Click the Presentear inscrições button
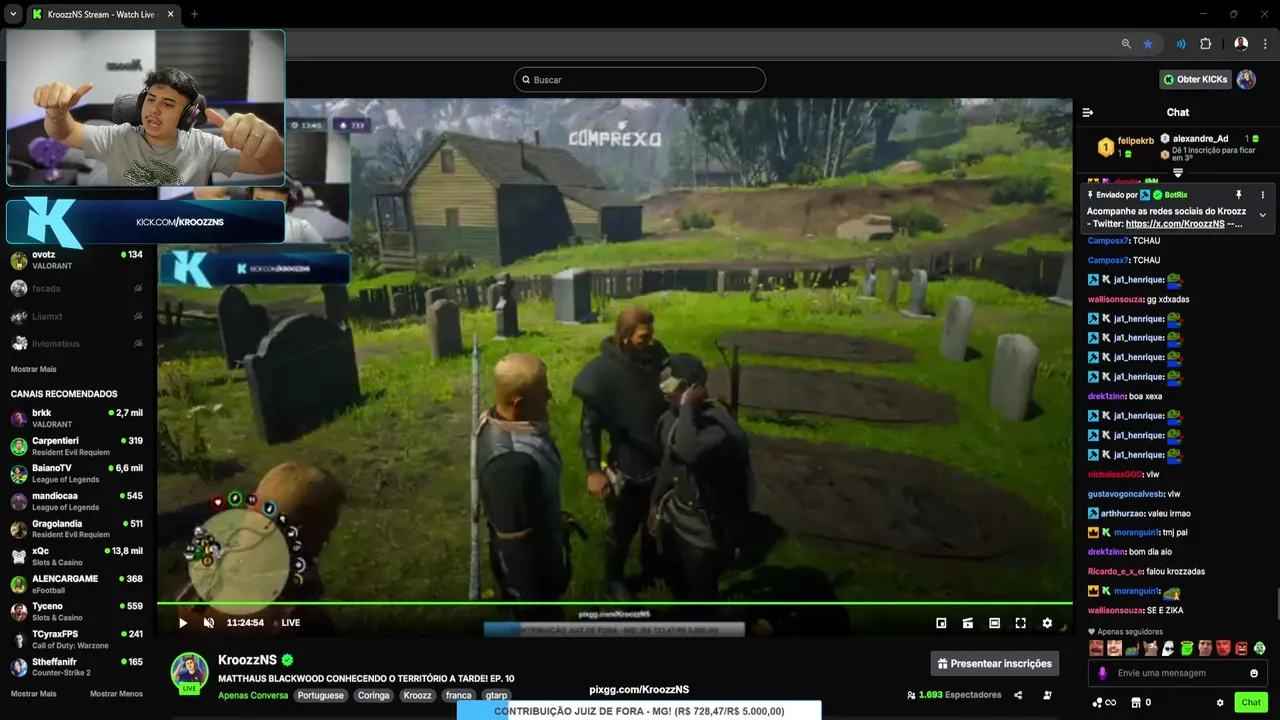 coord(994,663)
